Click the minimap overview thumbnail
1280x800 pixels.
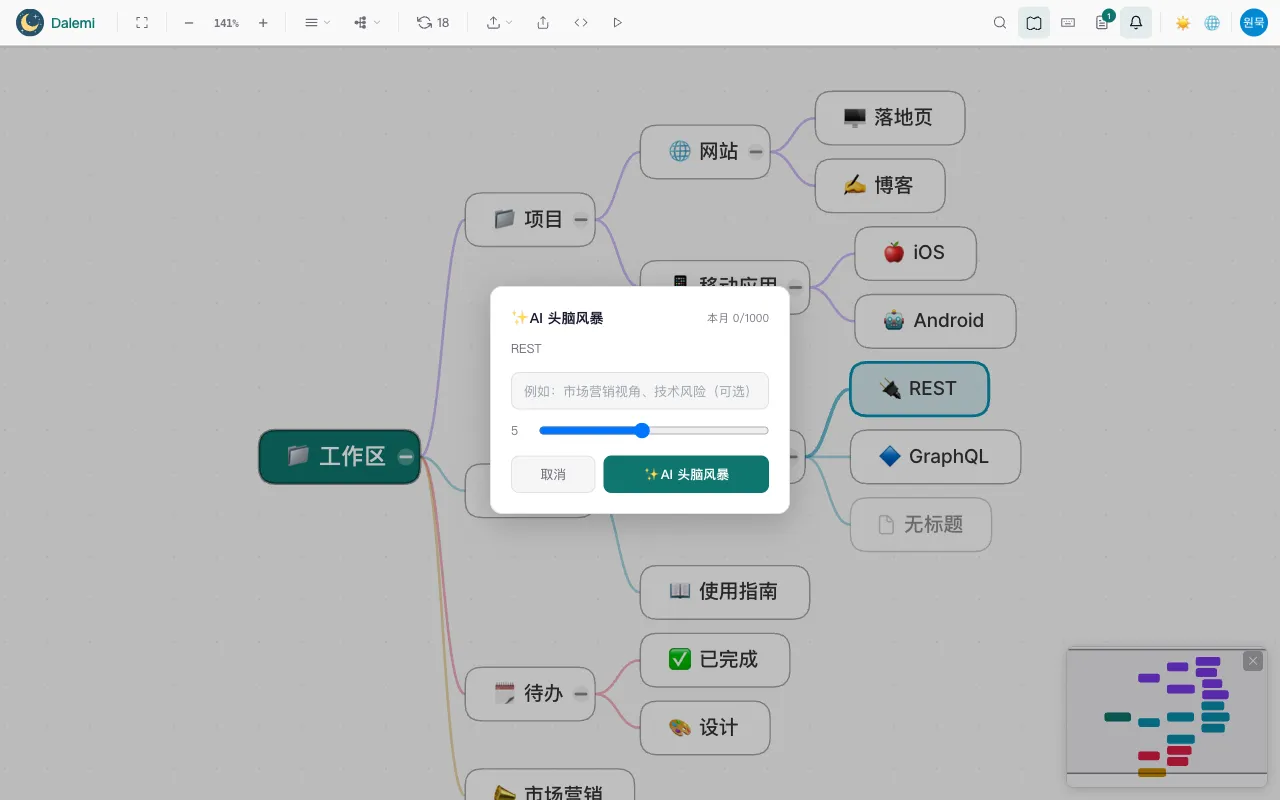pyautogui.click(x=1167, y=717)
